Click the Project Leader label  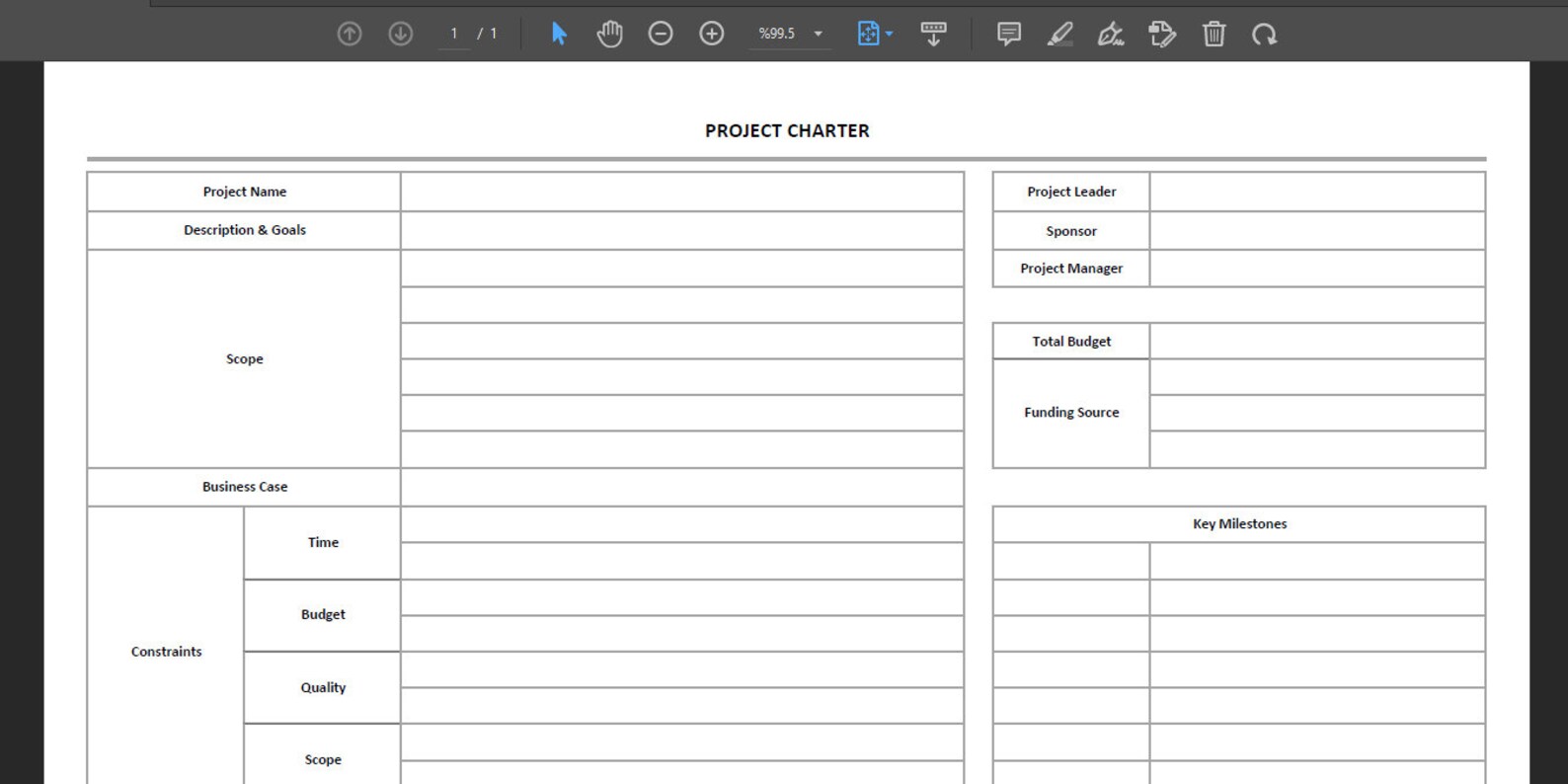click(x=1071, y=192)
